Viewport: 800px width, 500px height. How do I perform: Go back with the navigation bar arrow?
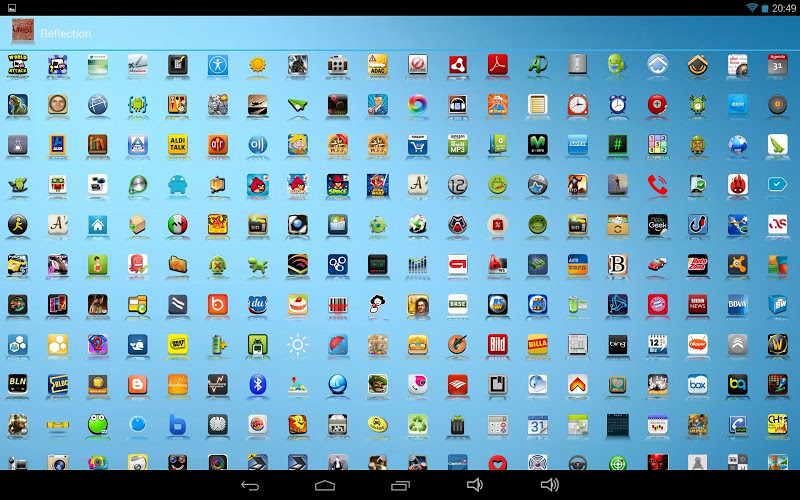pyautogui.click(x=250, y=485)
